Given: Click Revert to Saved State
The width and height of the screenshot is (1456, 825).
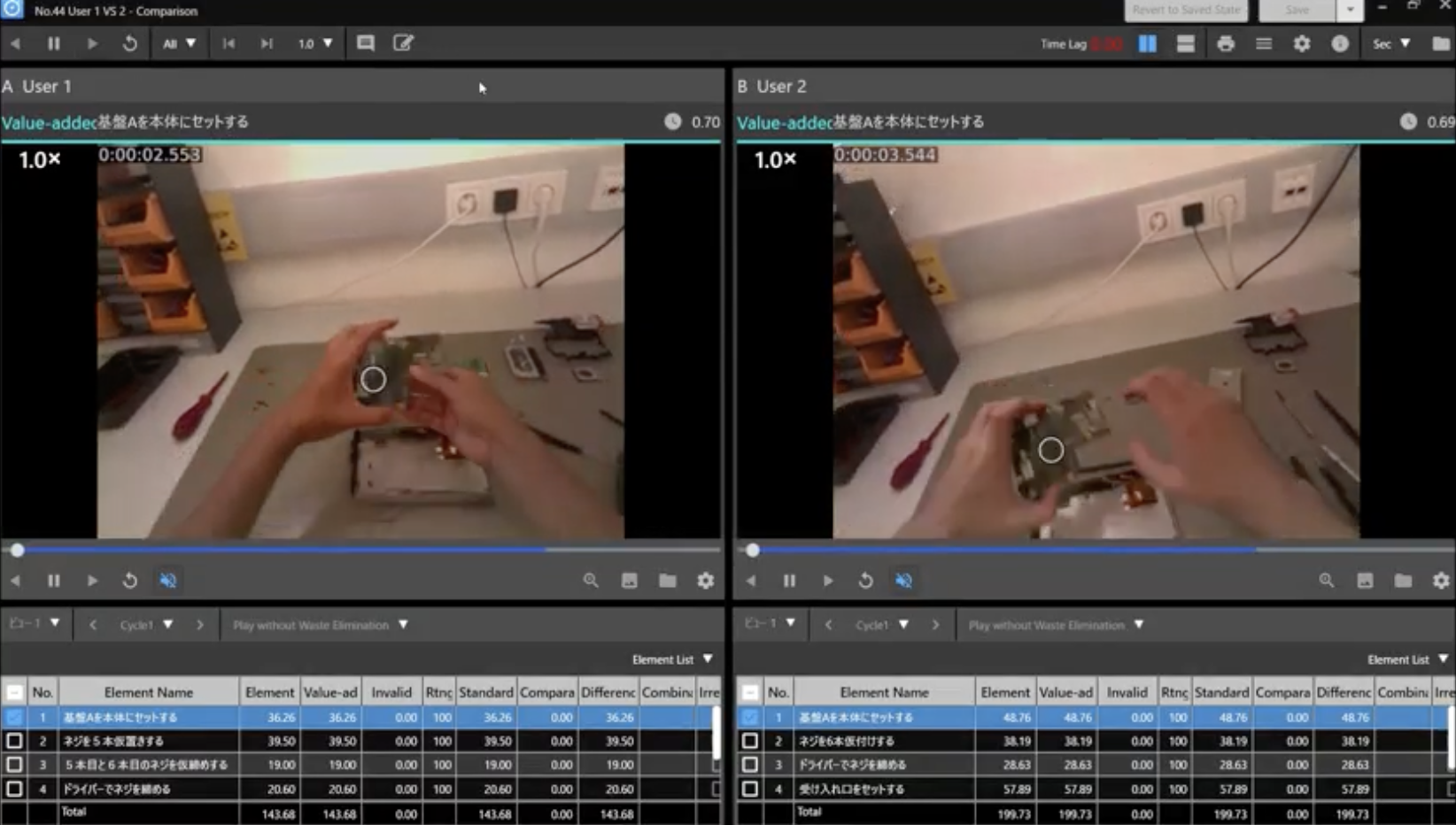Looking at the screenshot, I should 1186,11.
